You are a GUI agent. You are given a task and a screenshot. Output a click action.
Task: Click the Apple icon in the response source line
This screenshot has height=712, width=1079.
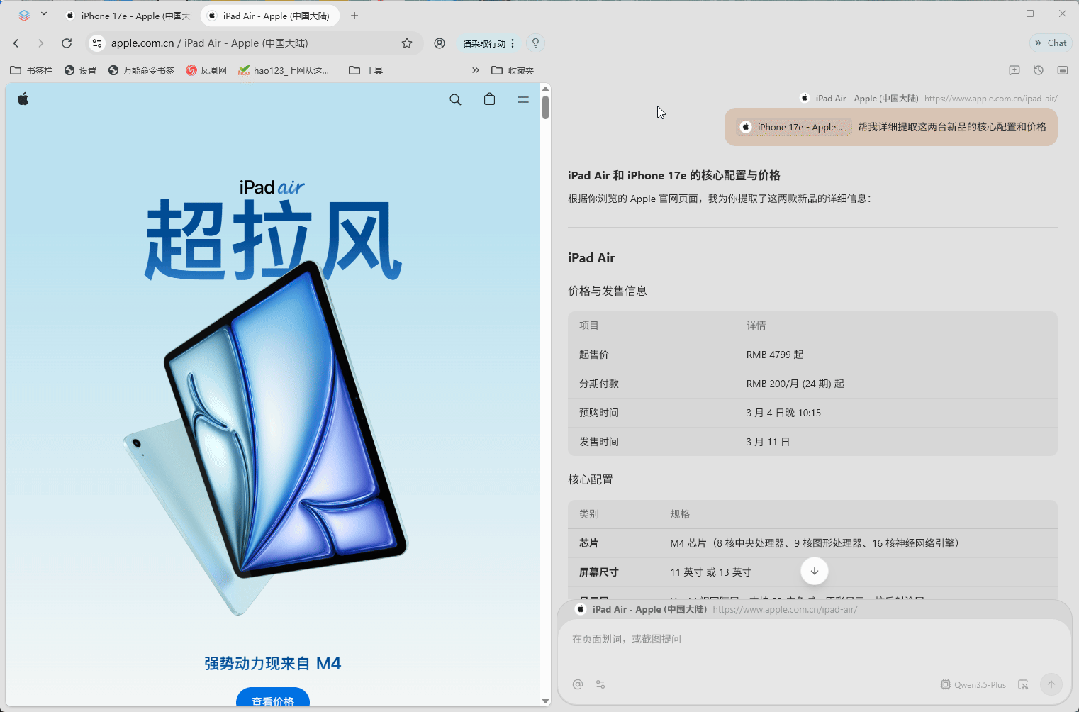[804, 98]
